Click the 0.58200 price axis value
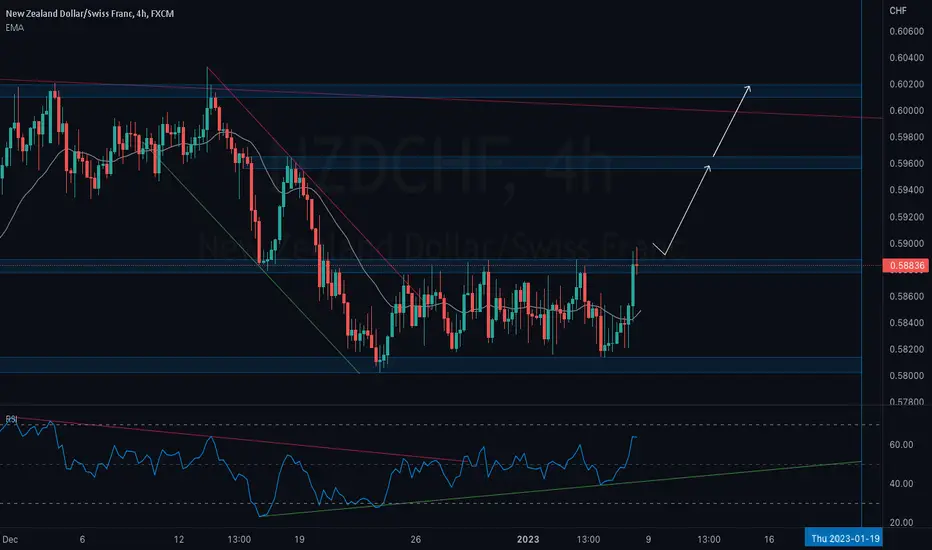The image size is (932, 550). point(906,349)
